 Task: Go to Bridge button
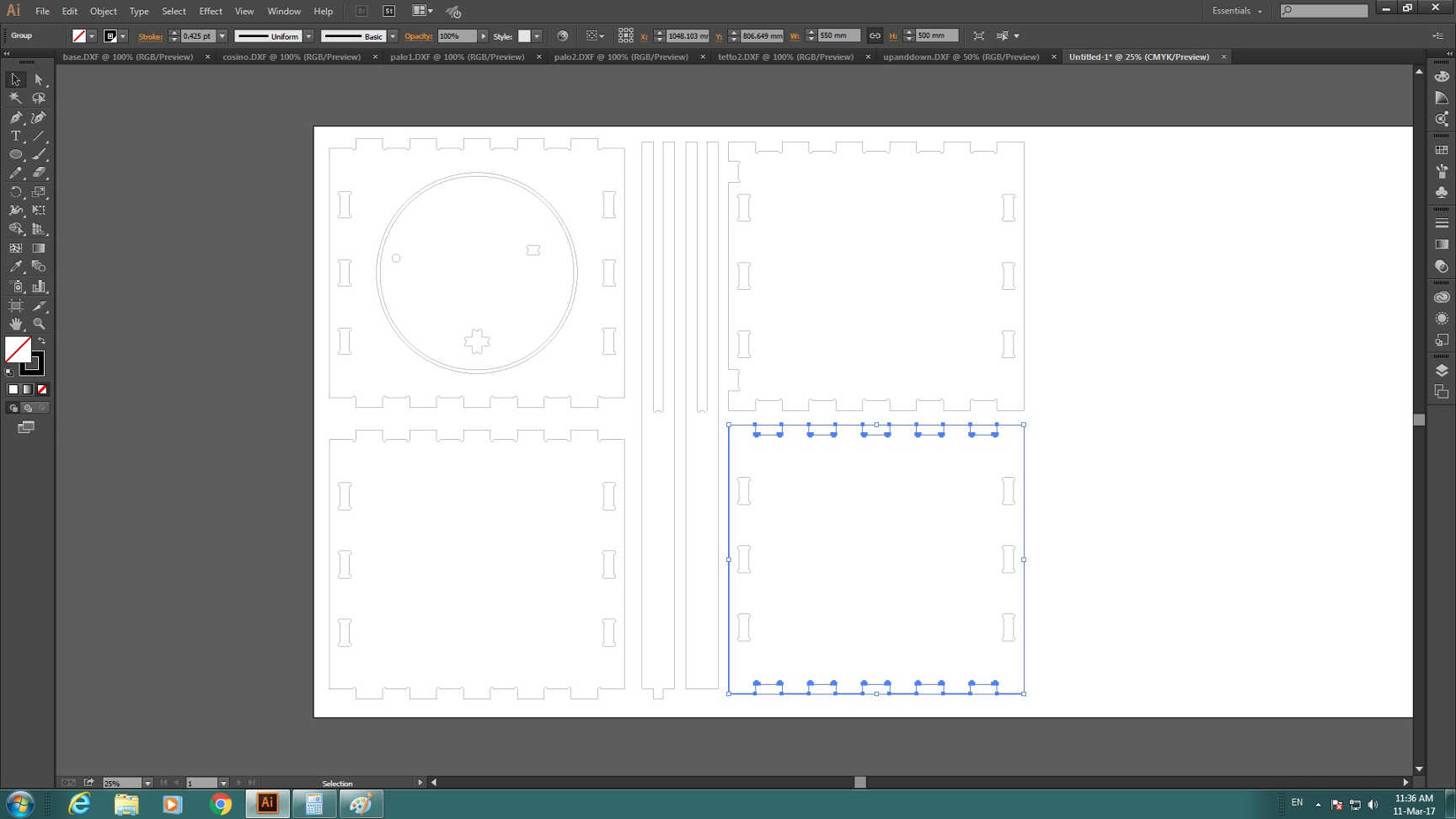pyautogui.click(x=361, y=11)
